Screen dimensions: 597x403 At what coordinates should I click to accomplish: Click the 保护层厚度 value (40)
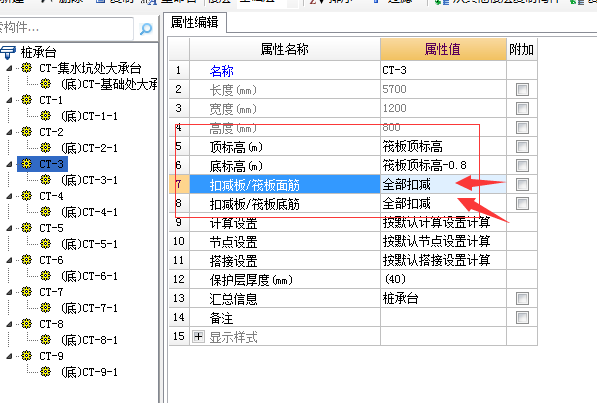click(443, 280)
